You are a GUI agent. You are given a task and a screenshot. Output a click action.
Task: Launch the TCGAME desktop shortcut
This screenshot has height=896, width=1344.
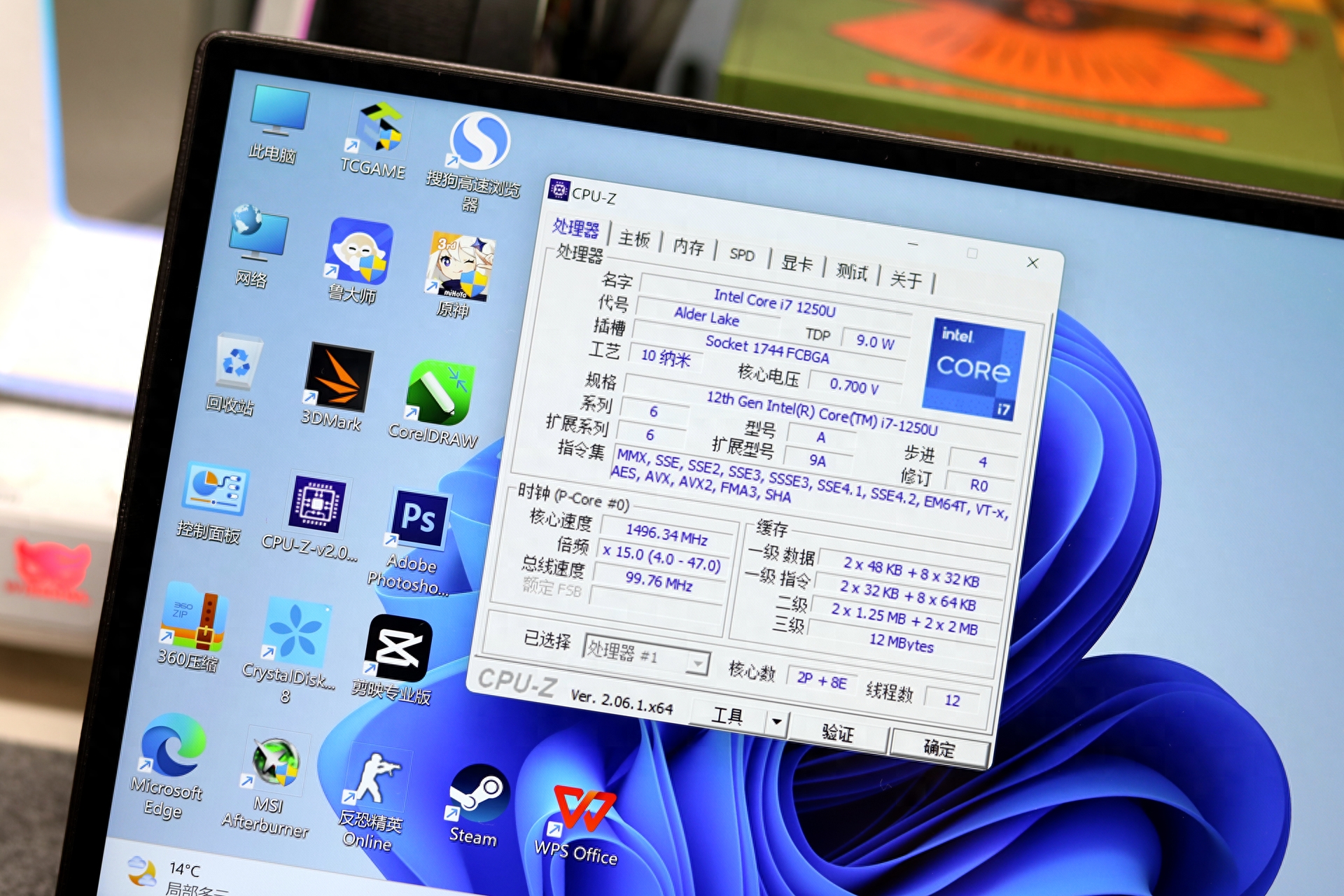point(377,139)
